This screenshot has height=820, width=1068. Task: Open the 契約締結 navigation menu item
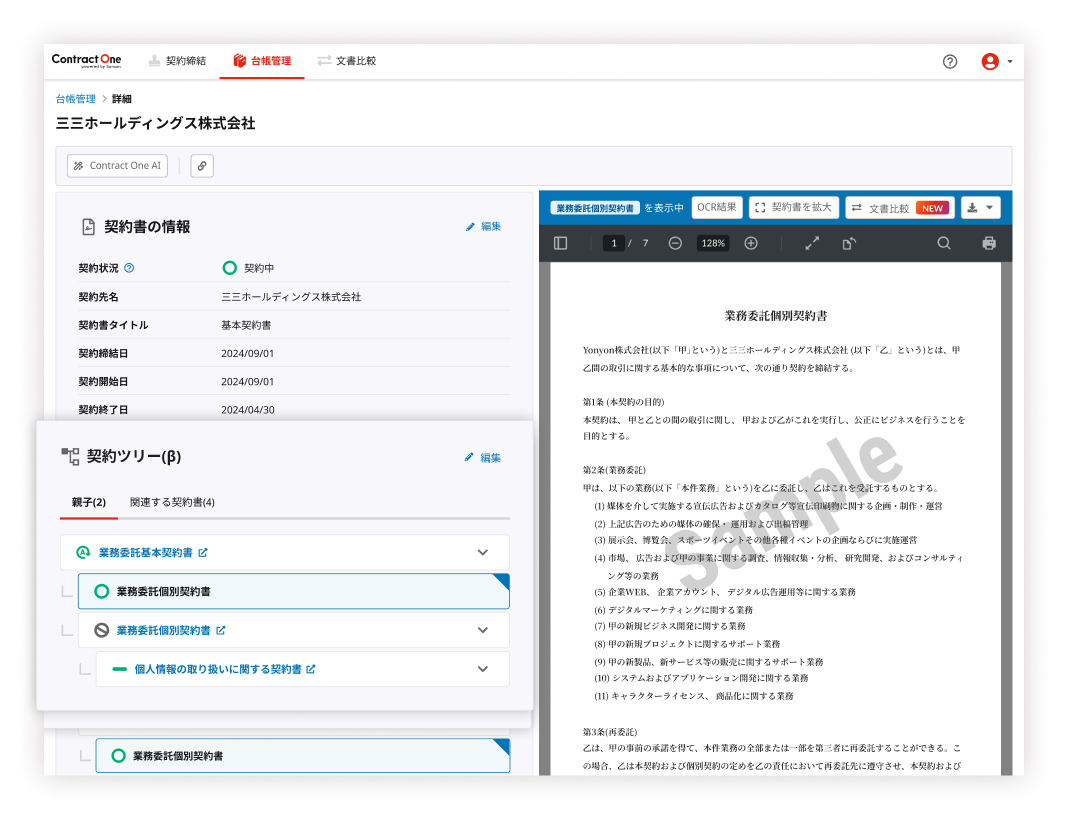coord(178,61)
